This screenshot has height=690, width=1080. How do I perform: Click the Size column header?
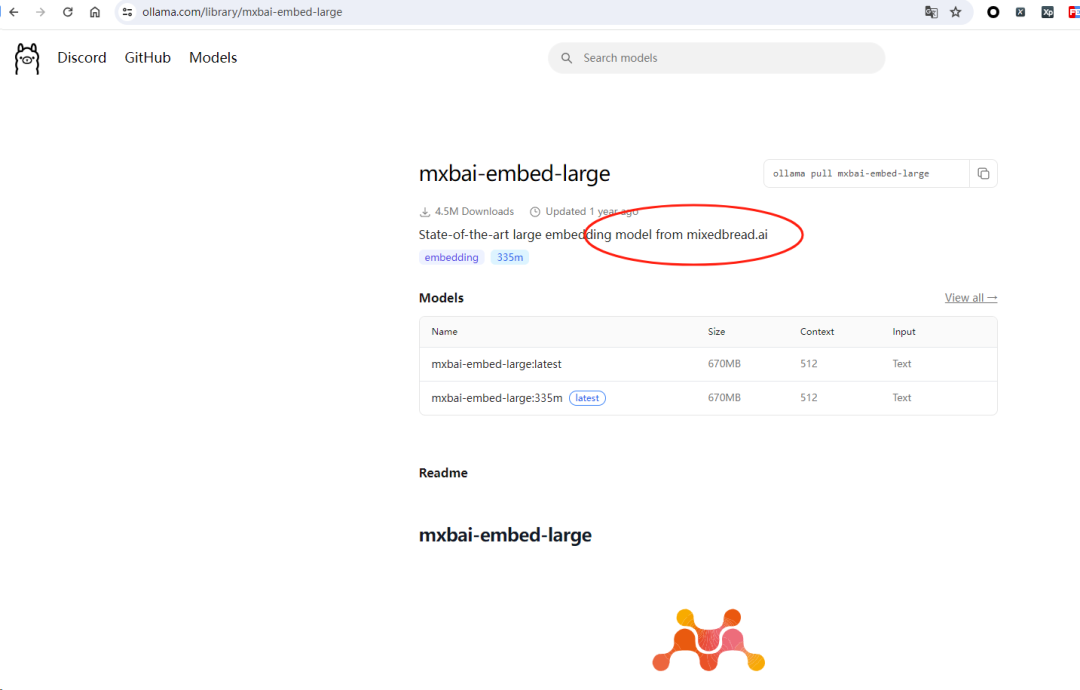[716, 331]
